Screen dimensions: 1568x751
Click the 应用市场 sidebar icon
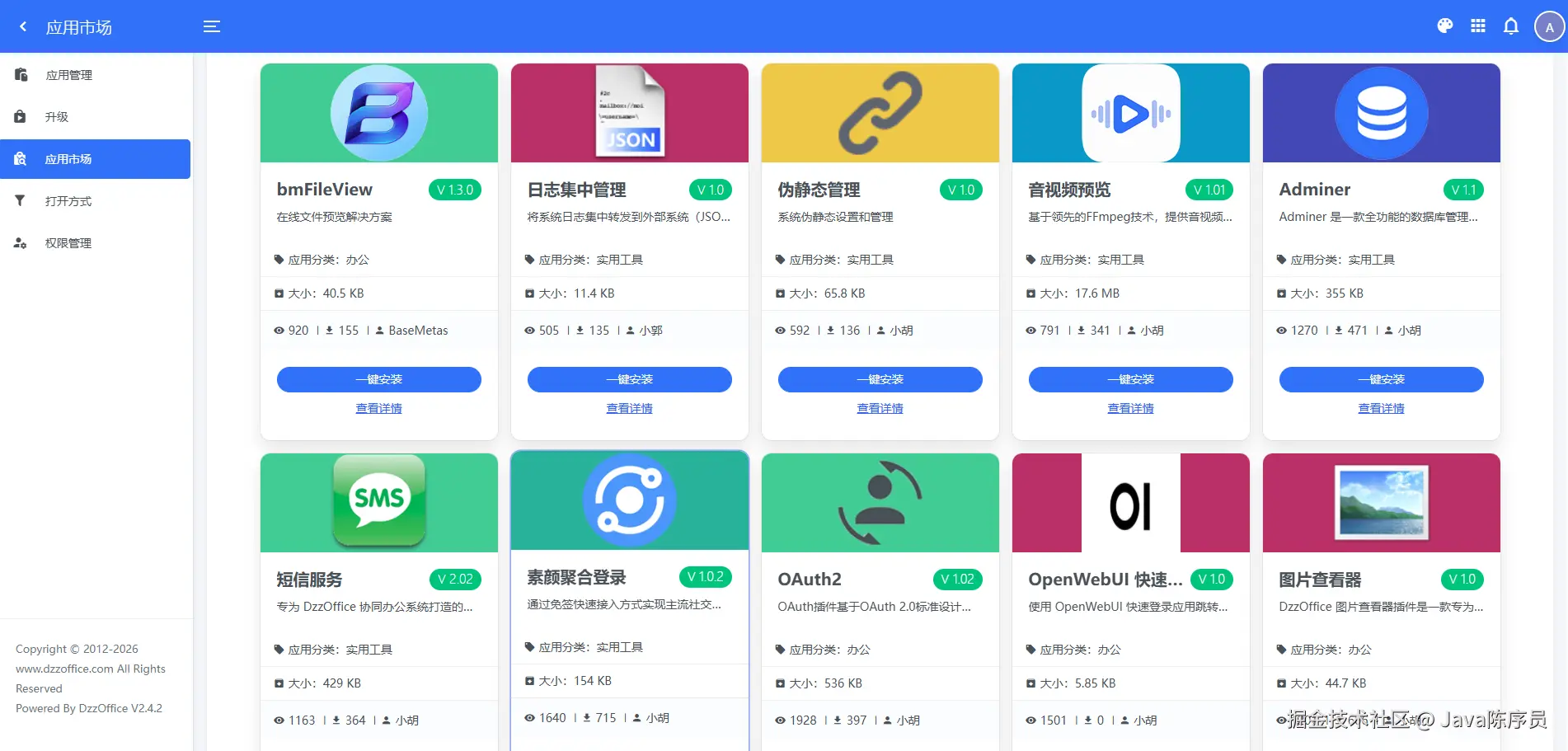point(21,159)
